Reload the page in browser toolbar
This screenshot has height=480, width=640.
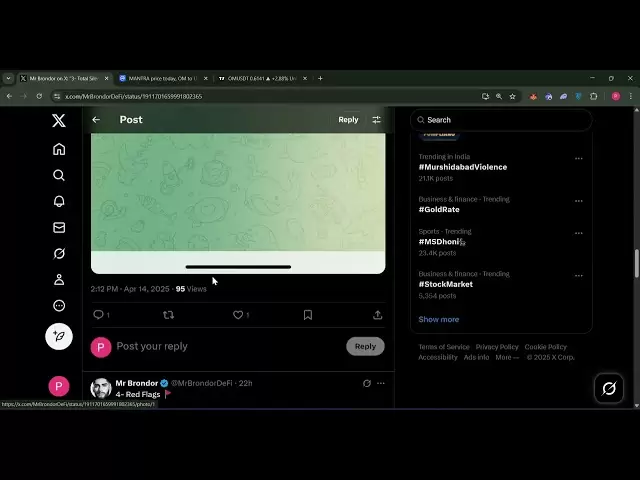(x=39, y=96)
